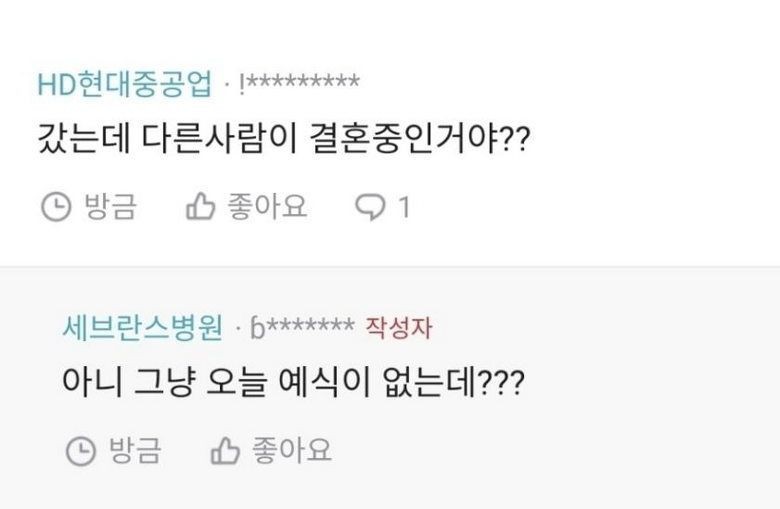
Task: Click the dot separator after 세브란스병원
Action: pyautogui.click(x=238, y=329)
